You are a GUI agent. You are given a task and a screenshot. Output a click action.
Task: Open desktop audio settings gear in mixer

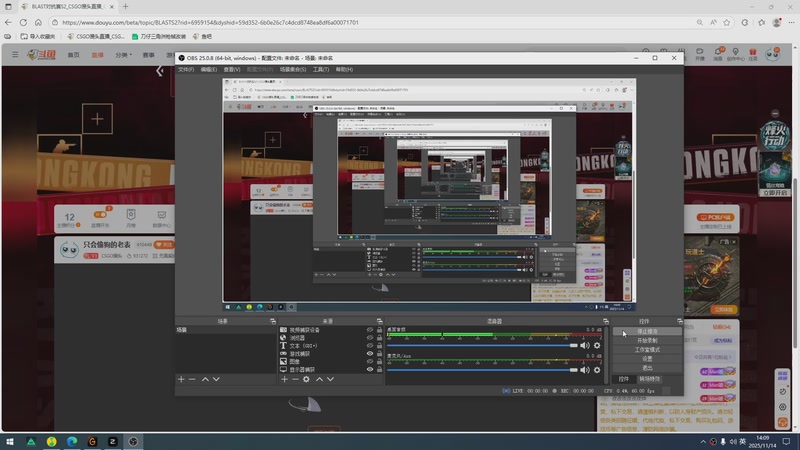click(597, 345)
